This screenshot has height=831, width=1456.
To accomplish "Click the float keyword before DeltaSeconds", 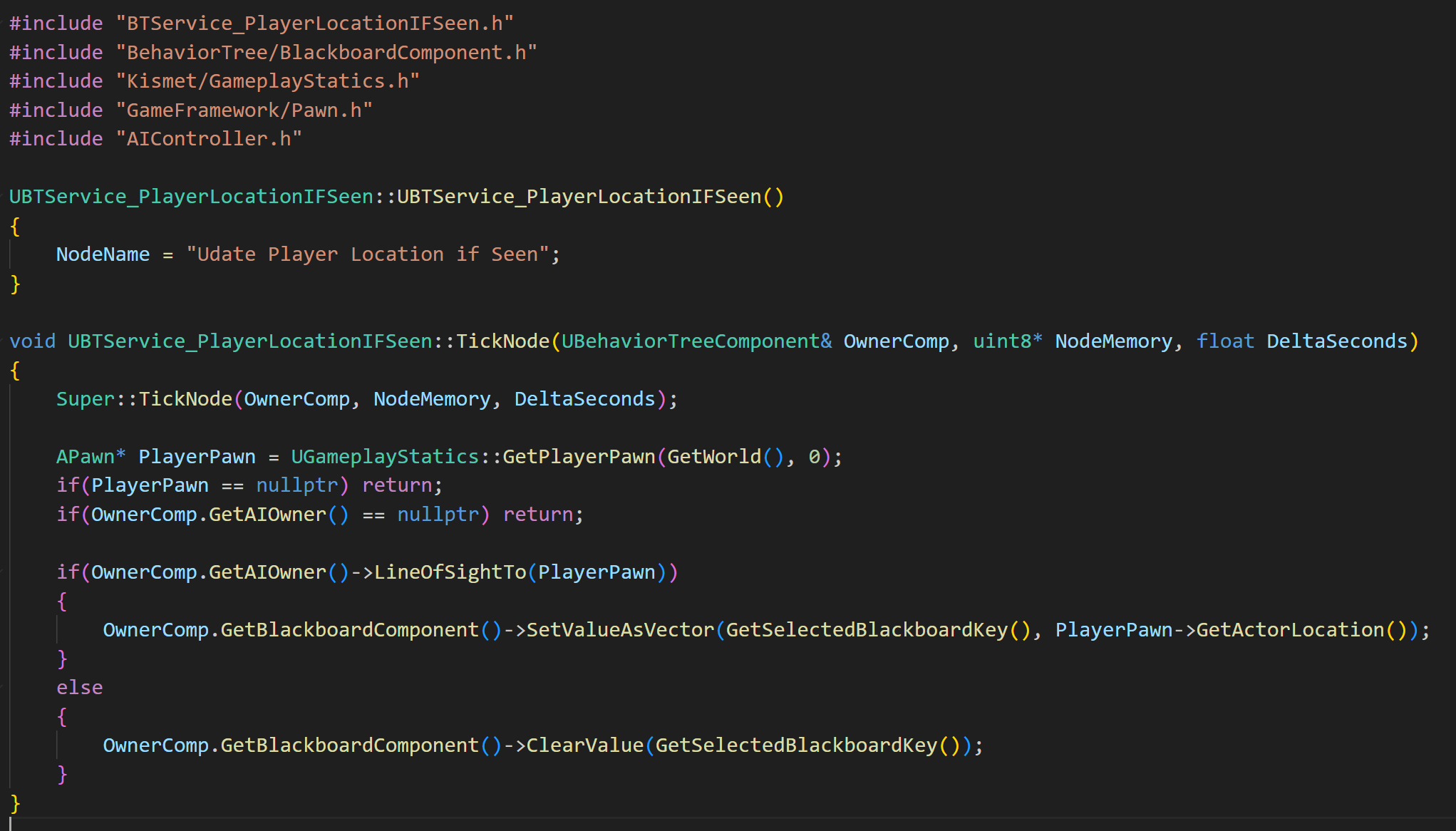I will click(1224, 341).
